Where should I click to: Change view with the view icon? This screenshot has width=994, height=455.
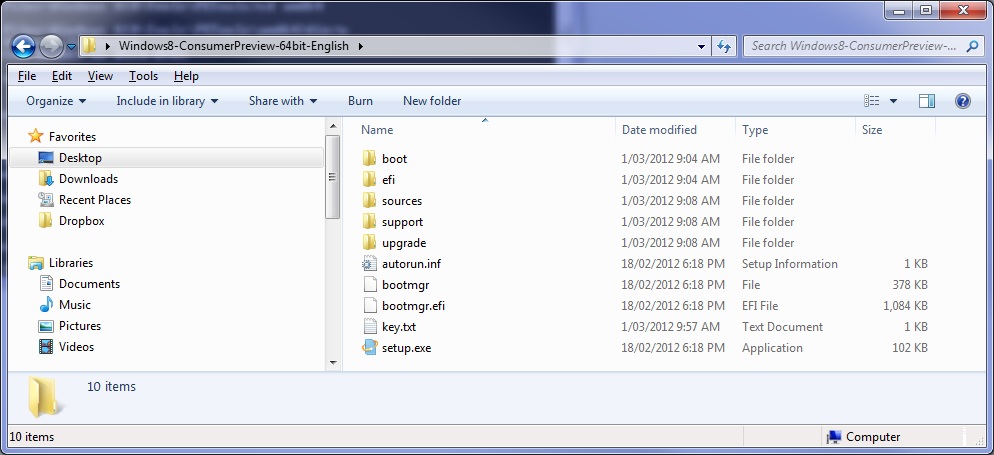point(872,101)
